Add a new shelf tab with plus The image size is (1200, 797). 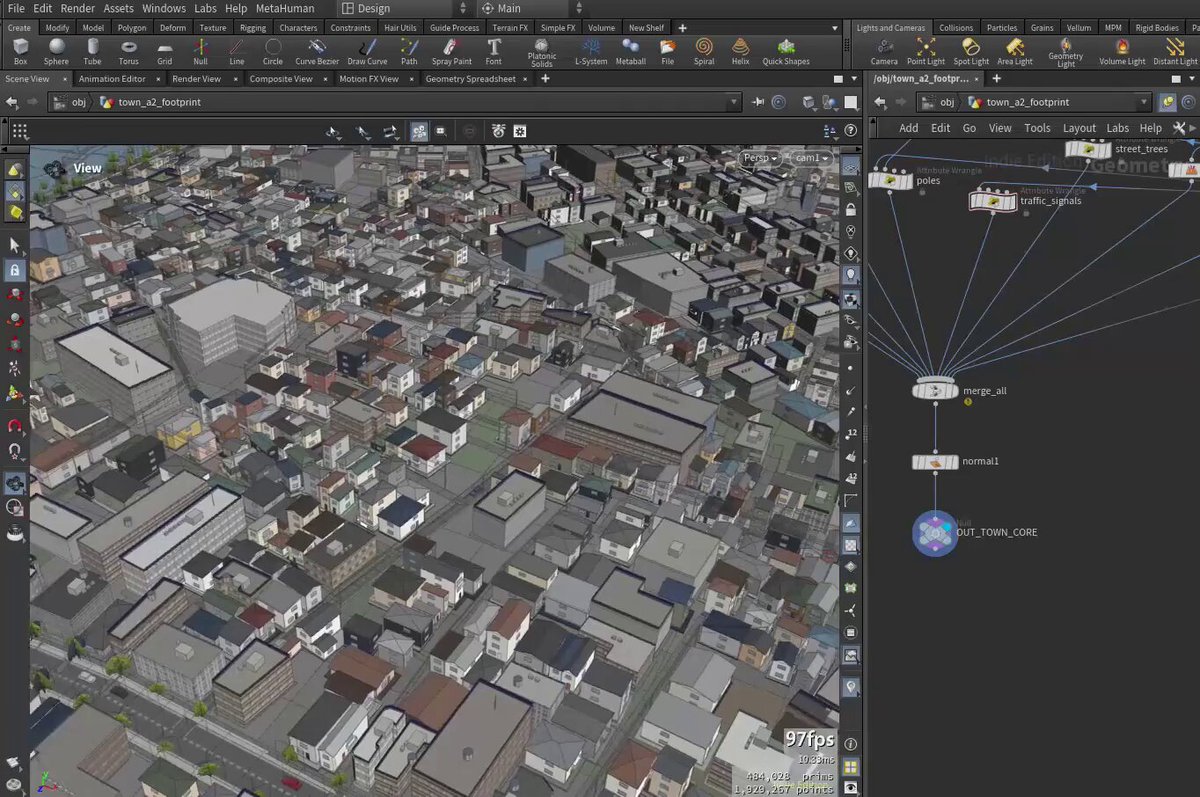pos(683,28)
